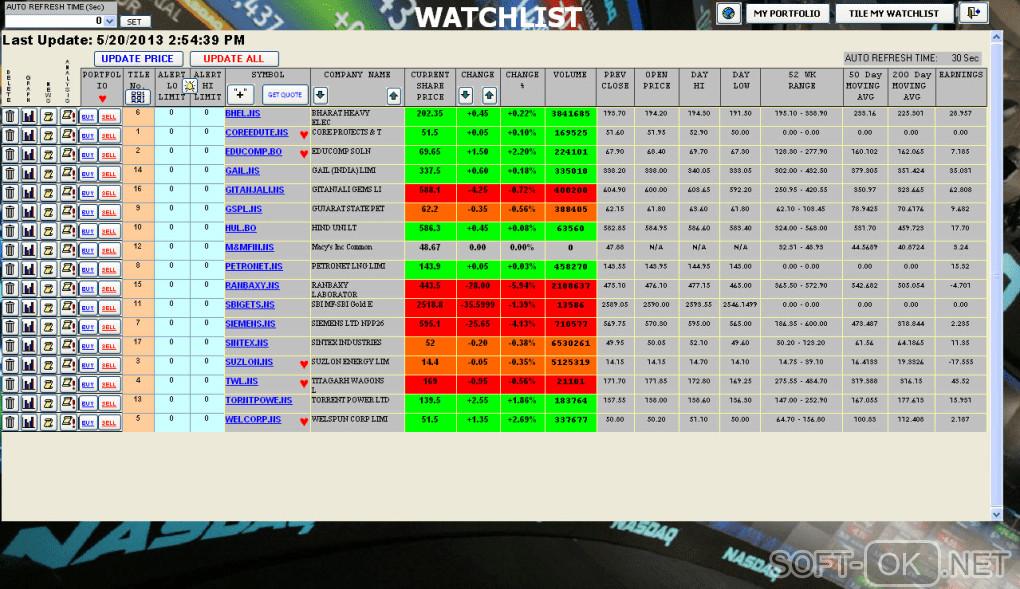Toggle portfolio heart for WELCORP.NS
This screenshot has width=1020, height=589.
point(303,422)
